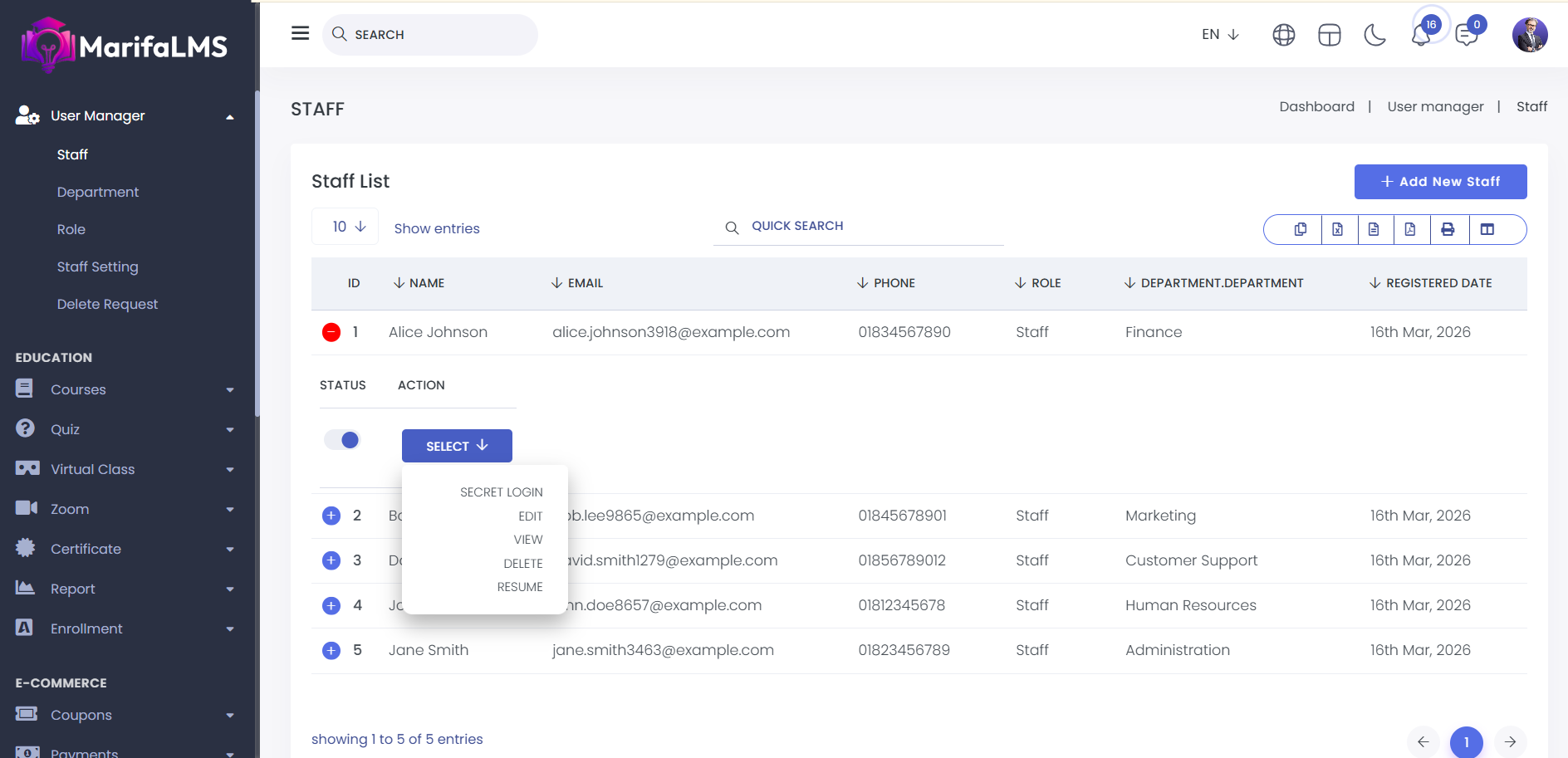Click the copy table data icon
The image size is (1568, 758).
[x=1301, y=230]
